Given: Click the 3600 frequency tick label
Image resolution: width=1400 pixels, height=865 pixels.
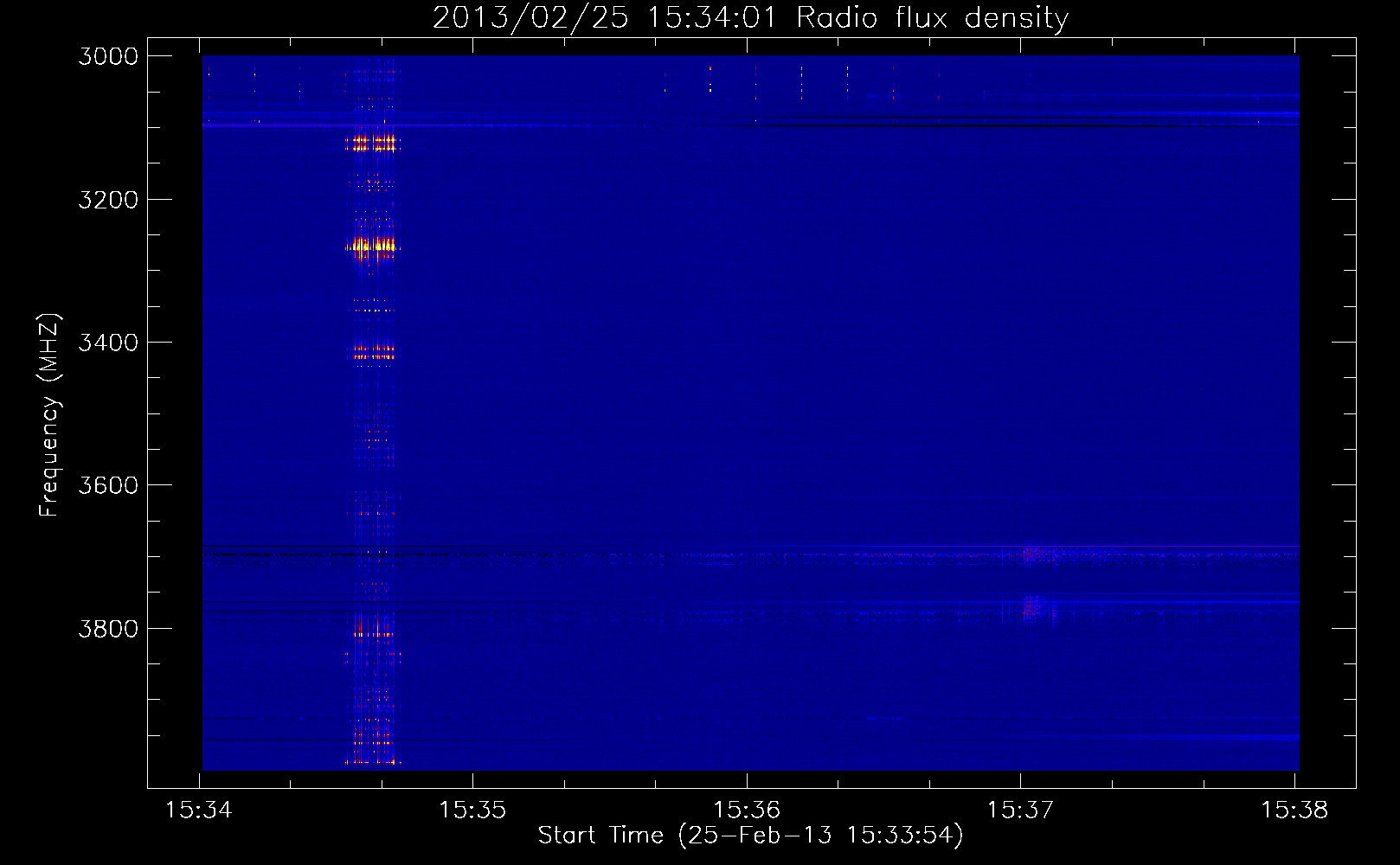Looking at the screenshot, I should (108, 485).
